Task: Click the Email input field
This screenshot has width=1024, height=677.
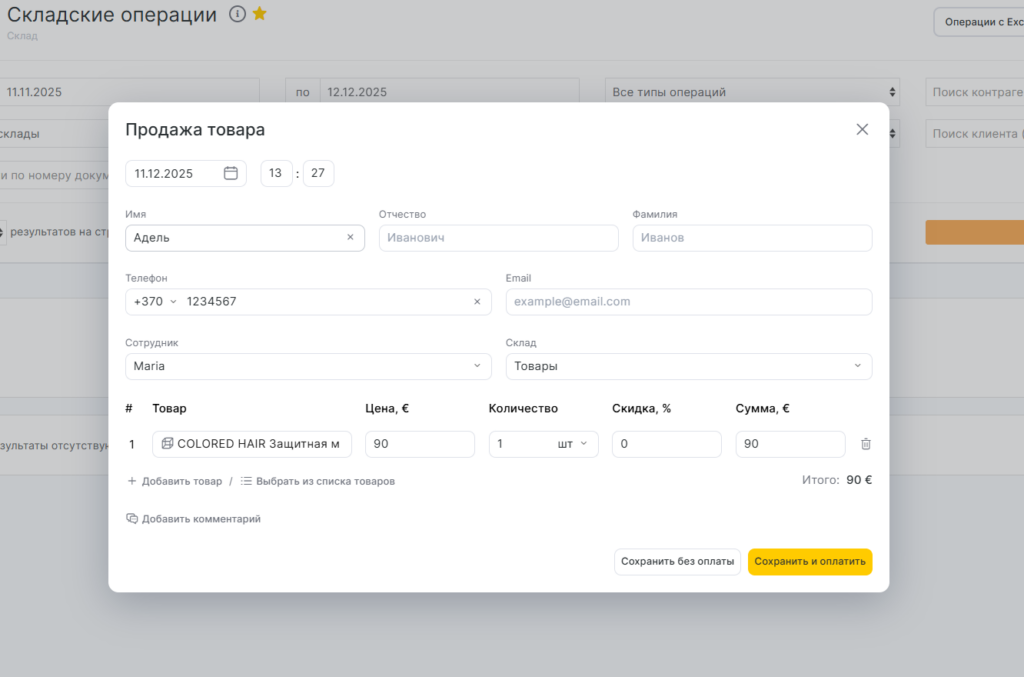Action: click(x=688, y=302)
